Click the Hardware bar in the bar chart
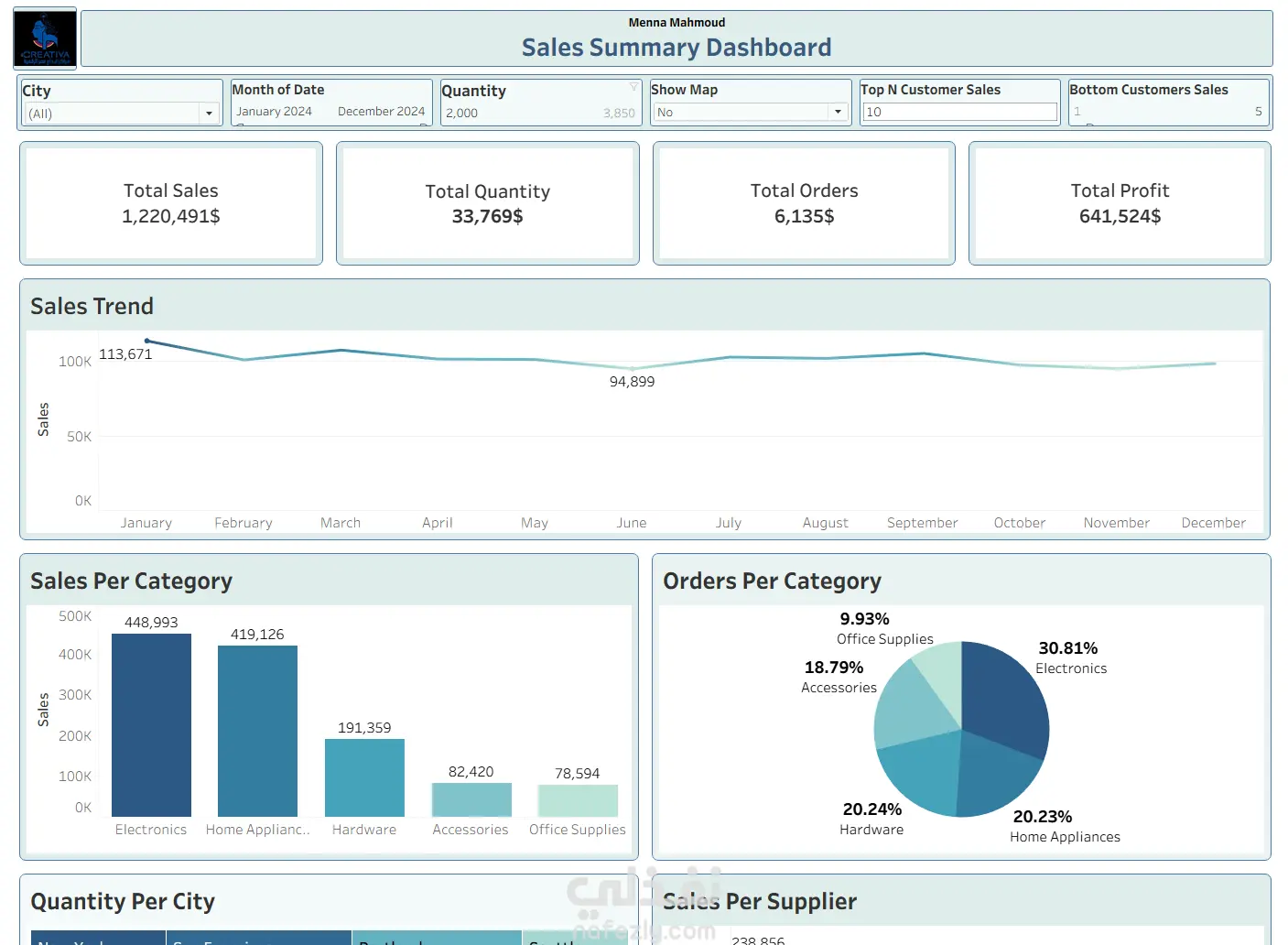This screenshot has width=1288, height=945. click(x=364, y=777)
